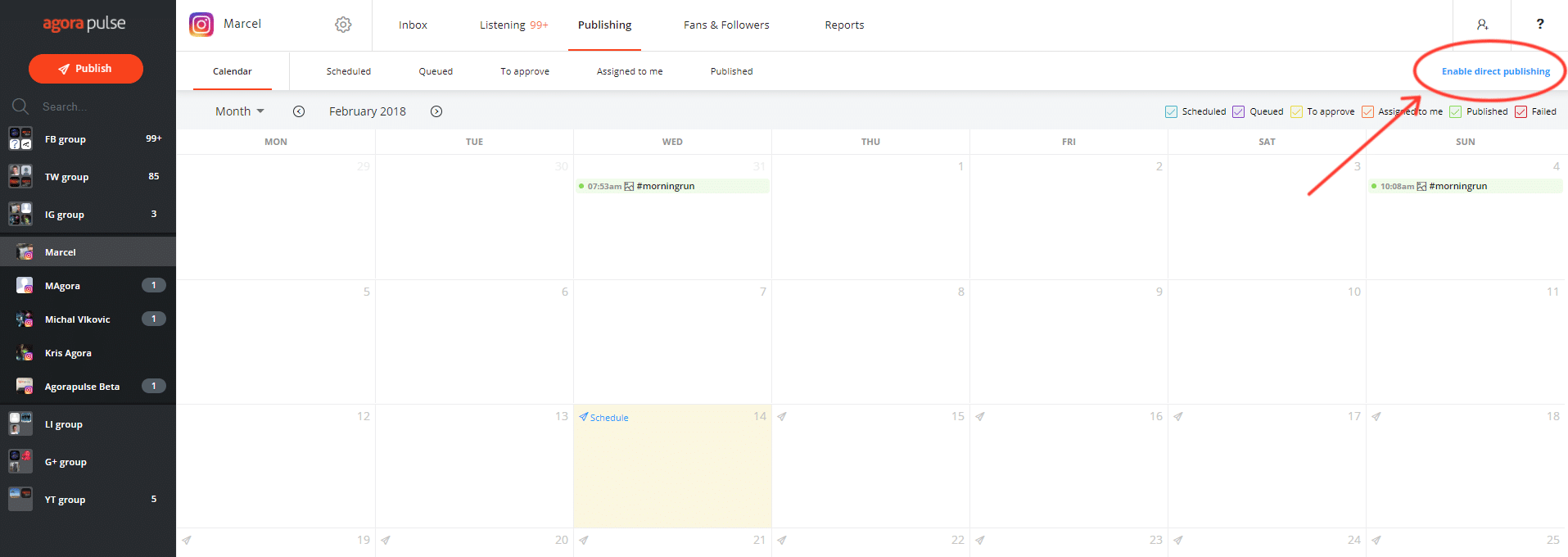
Task: Switch to the Inbox tab
Action: [413, 25]
